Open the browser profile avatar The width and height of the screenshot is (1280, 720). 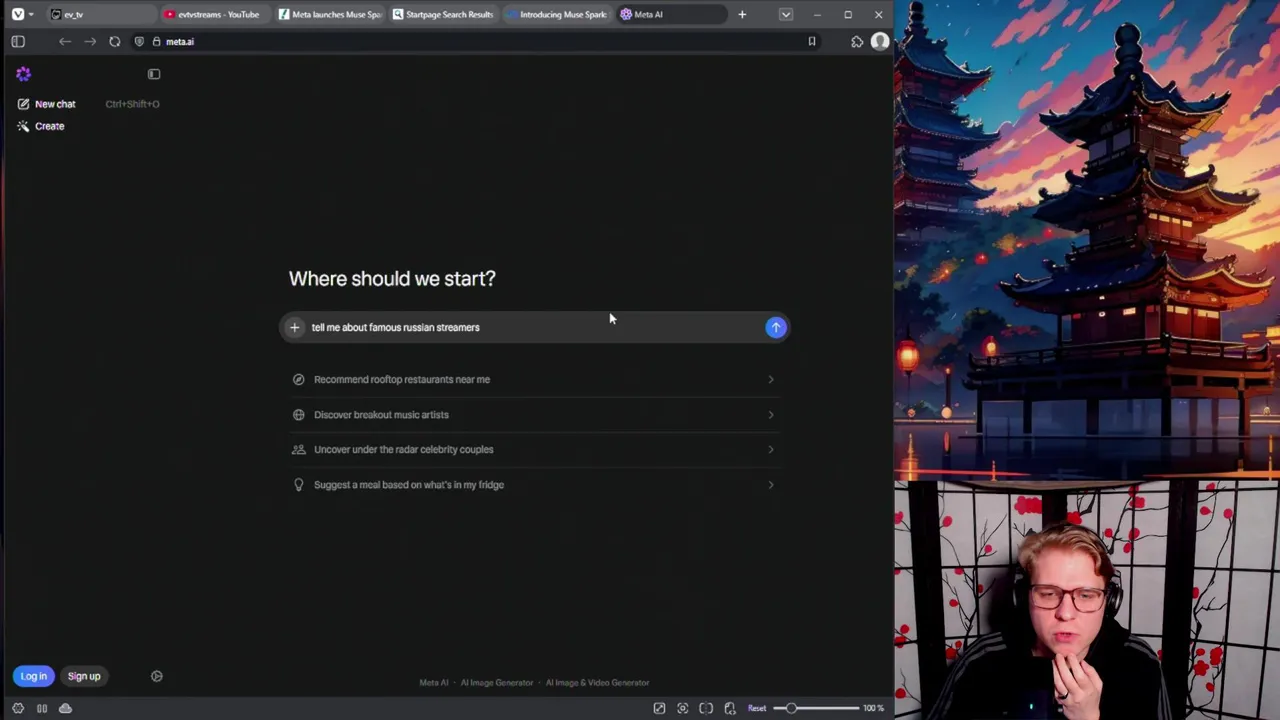pyautogui.click(x=880, y=42)
